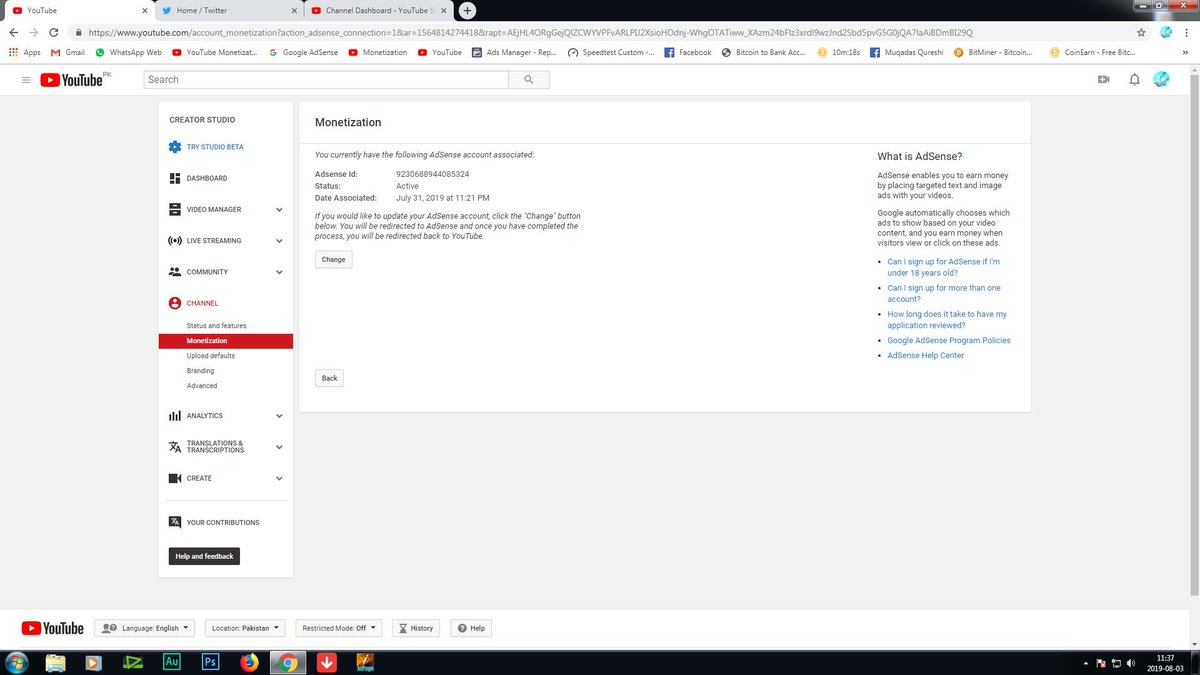This screenshot has width=1200, height=675.
Task: Open the Location: Pakistan dropdown
Action: coord(246,628)
